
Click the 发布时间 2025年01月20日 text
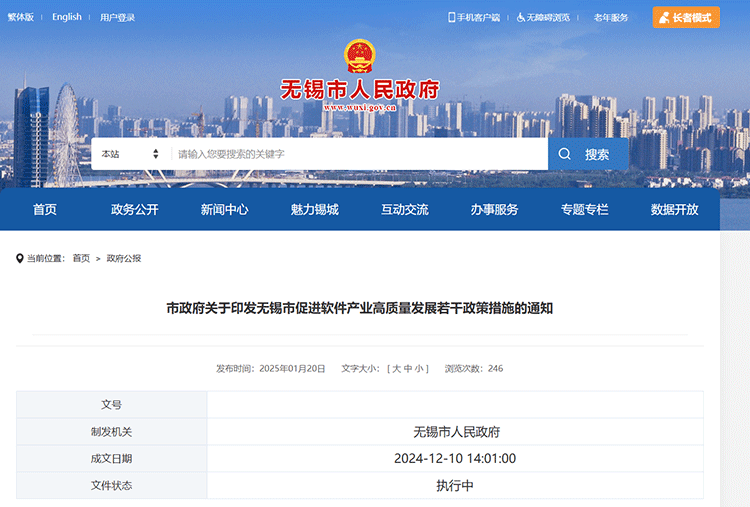coord(271,369)
